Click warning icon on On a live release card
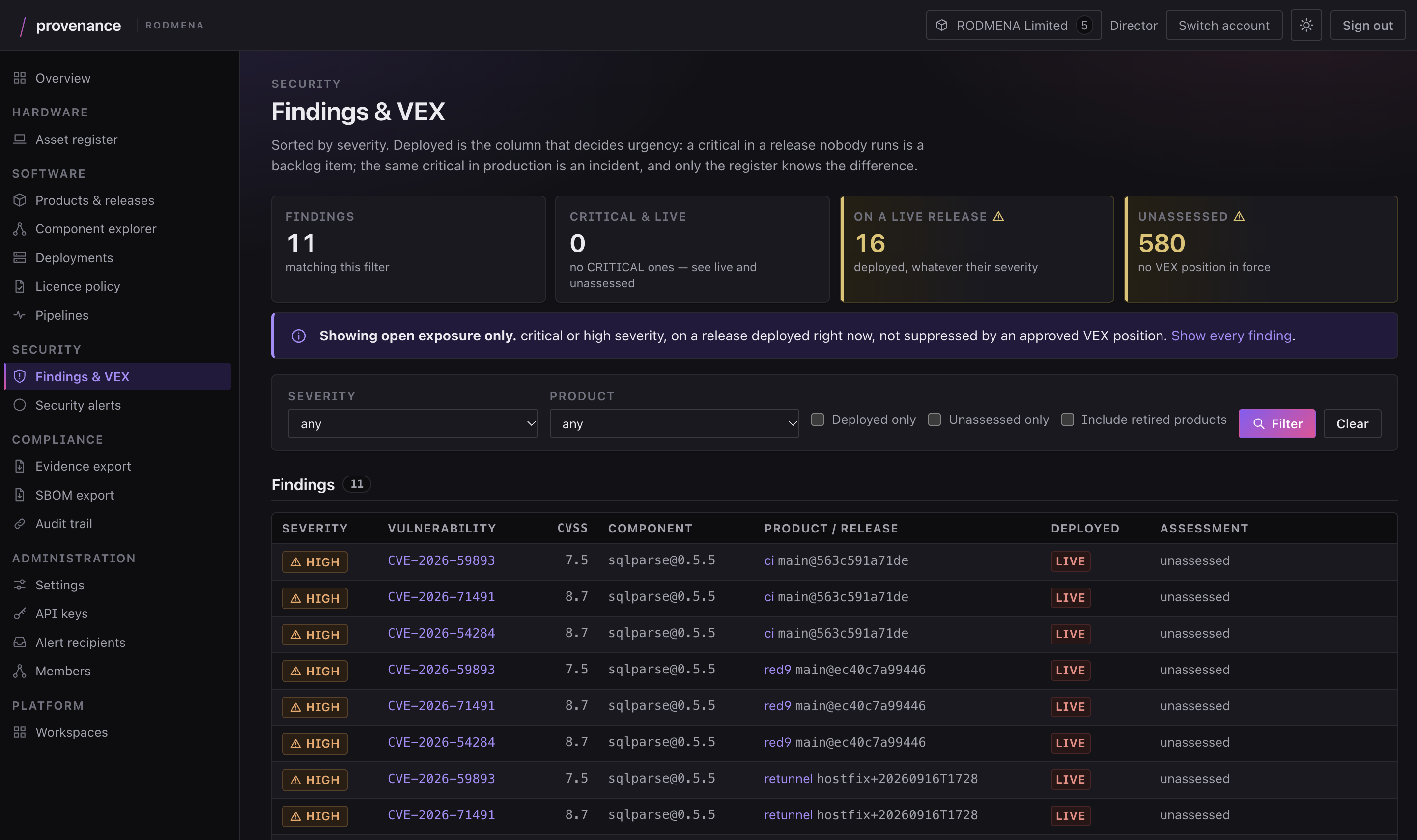Image resolution: width=1417 pixels, height=840 pixels. click(x=999, y=216)
